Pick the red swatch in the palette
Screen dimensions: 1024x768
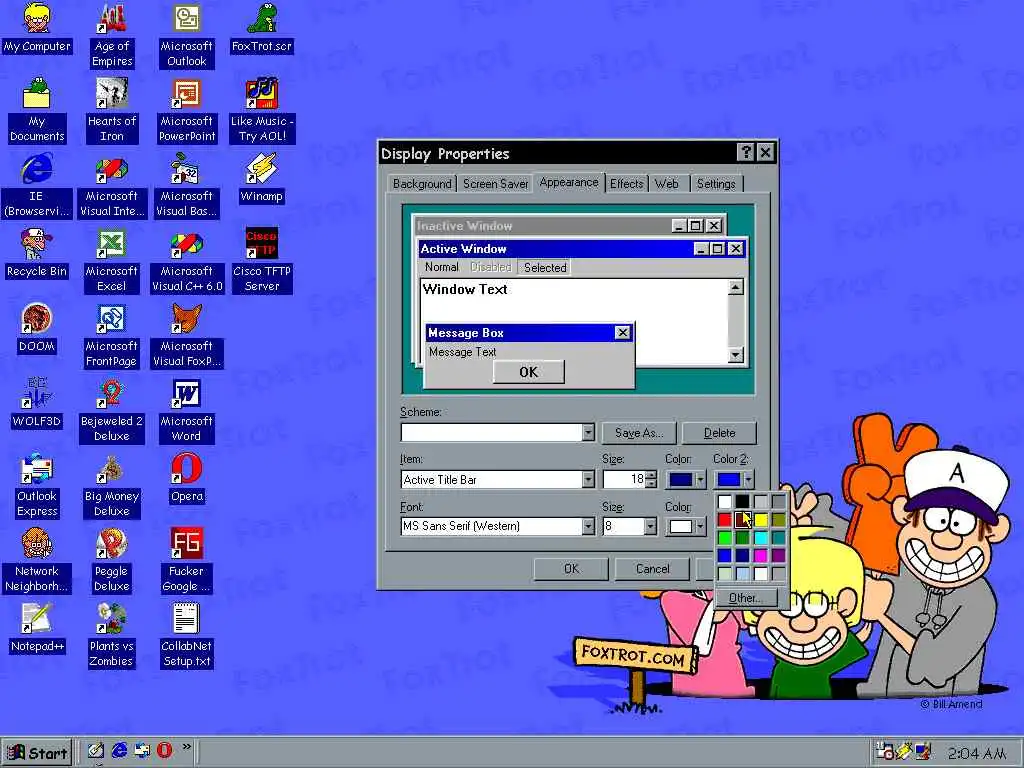(x=724, y=520)
